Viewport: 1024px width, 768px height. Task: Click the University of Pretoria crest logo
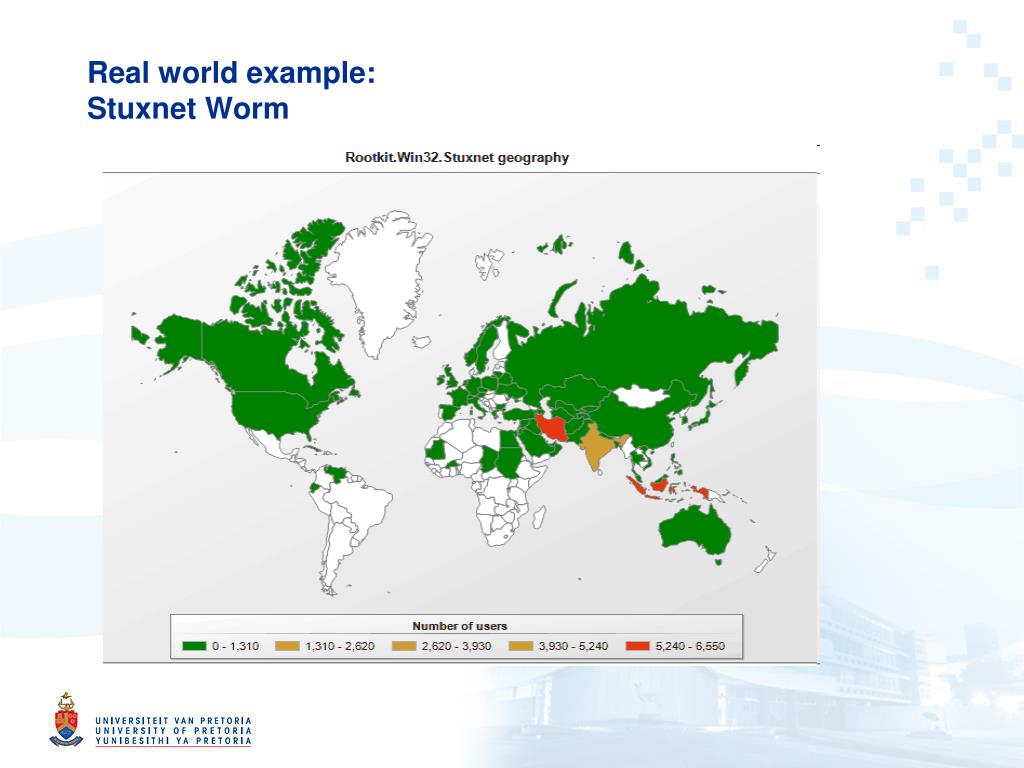point(66,719)
